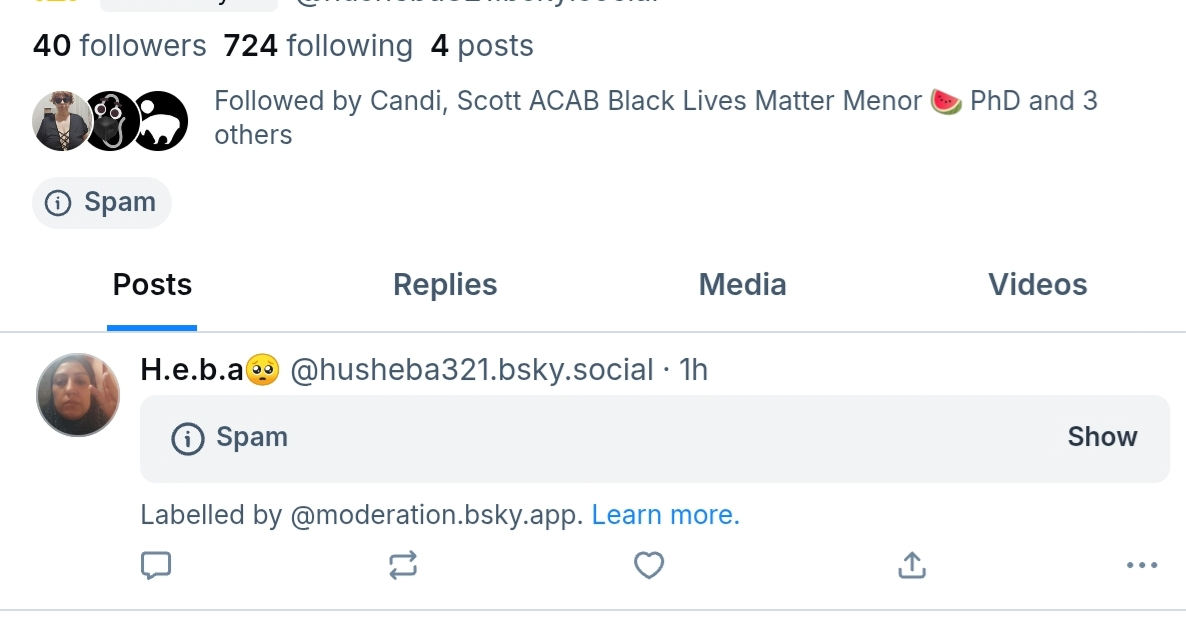Click the post author's avatar photo

78,394
